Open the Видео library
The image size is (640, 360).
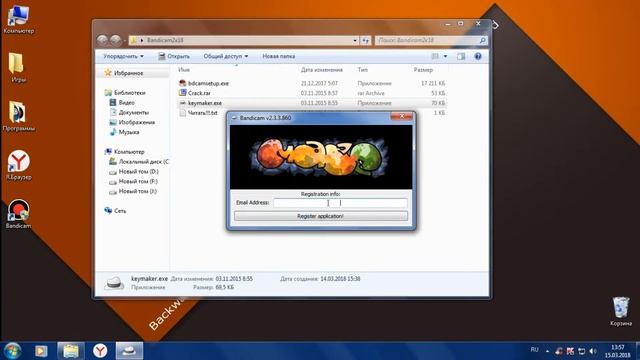[126, 102]
